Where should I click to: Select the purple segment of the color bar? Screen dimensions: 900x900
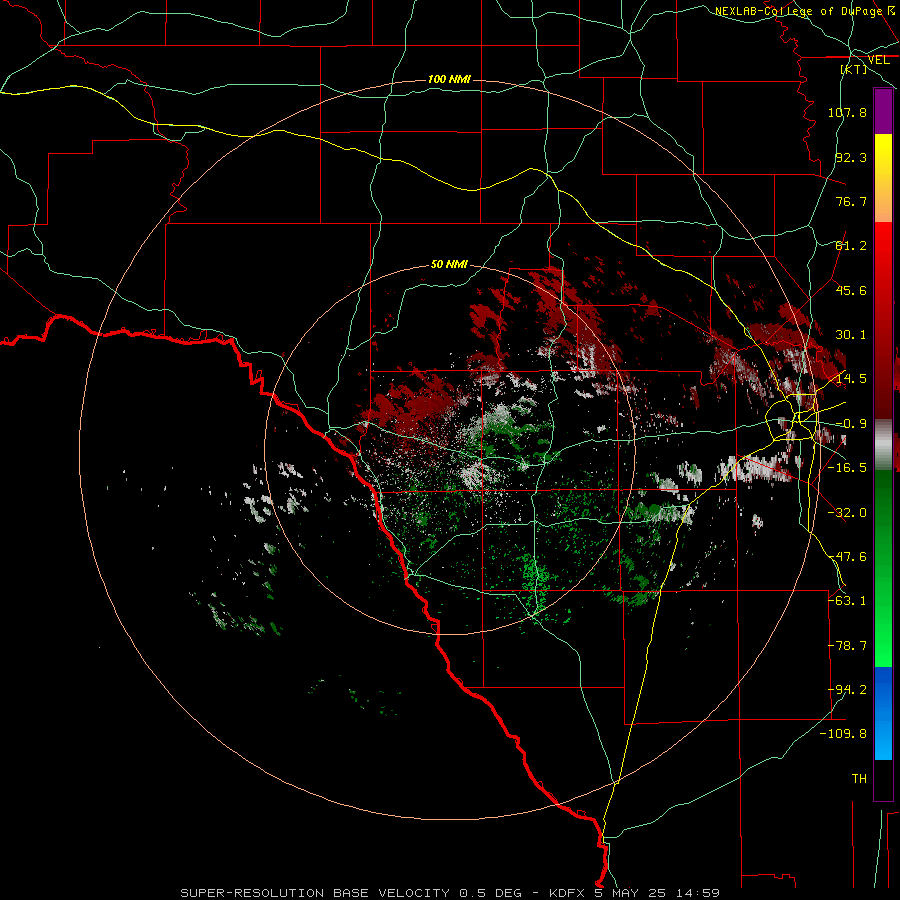(x=883, y=112)
